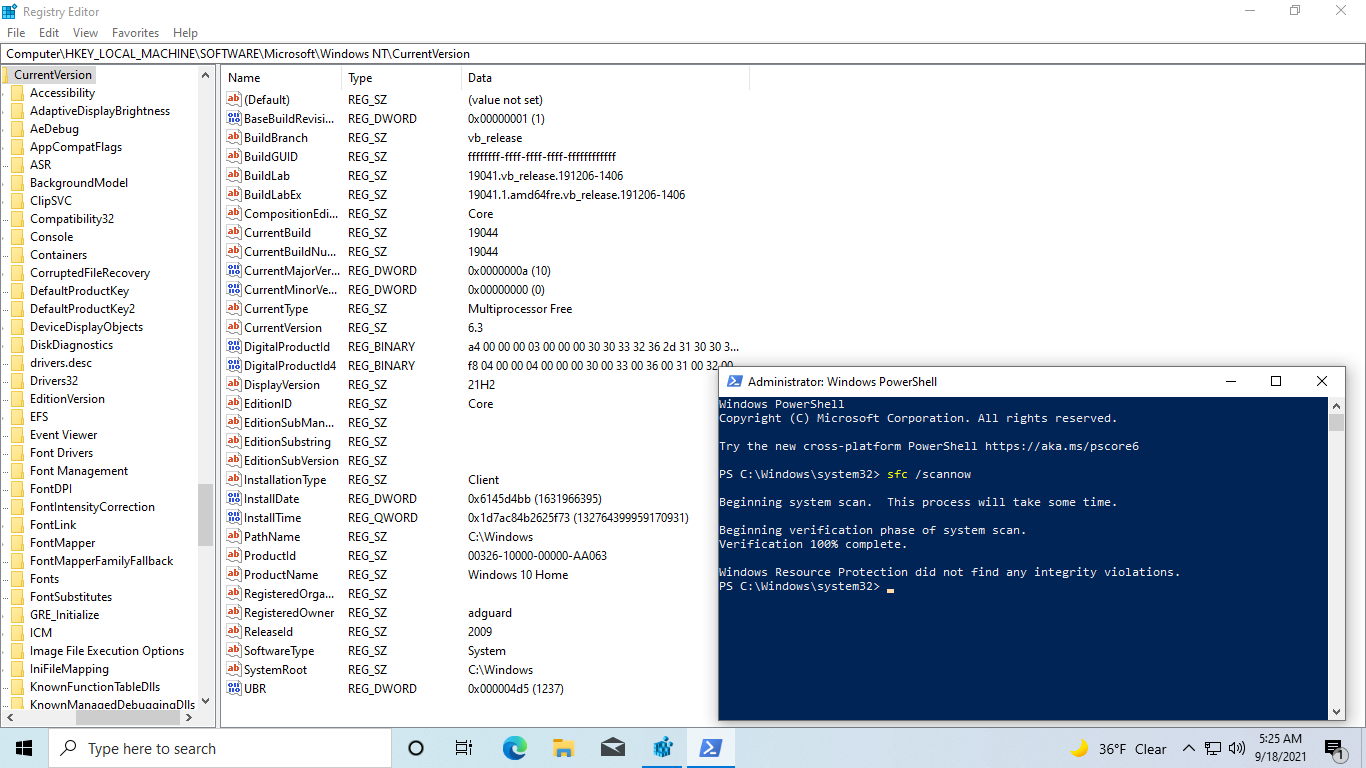1366x768 pixels.
Task: Select the FontSubstitutes key
Action: pyautogui.click(x=71, y=597)
